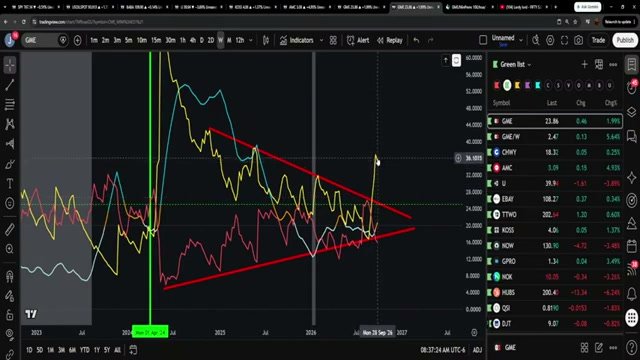This screenshot has width=640, height=360.
Task: Select the trend line drawing tool
Action: click(x=10, y=84)
